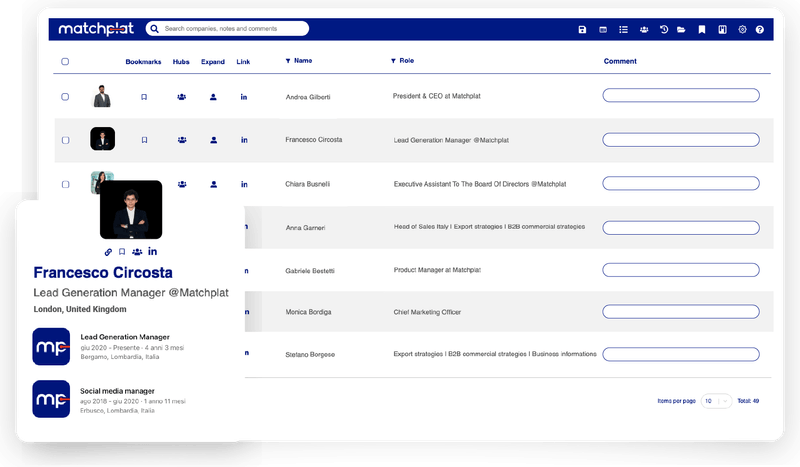Bookmark Francesco Circosta's row
Image resolution: width=800 pixels, height=467 pixels.
coord(144,140)
